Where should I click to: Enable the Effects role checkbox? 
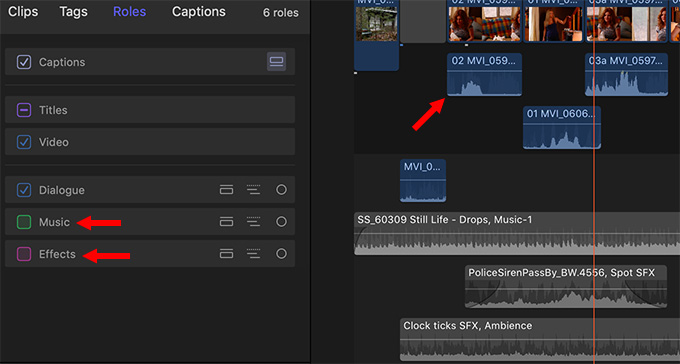[x=24, y=254]
